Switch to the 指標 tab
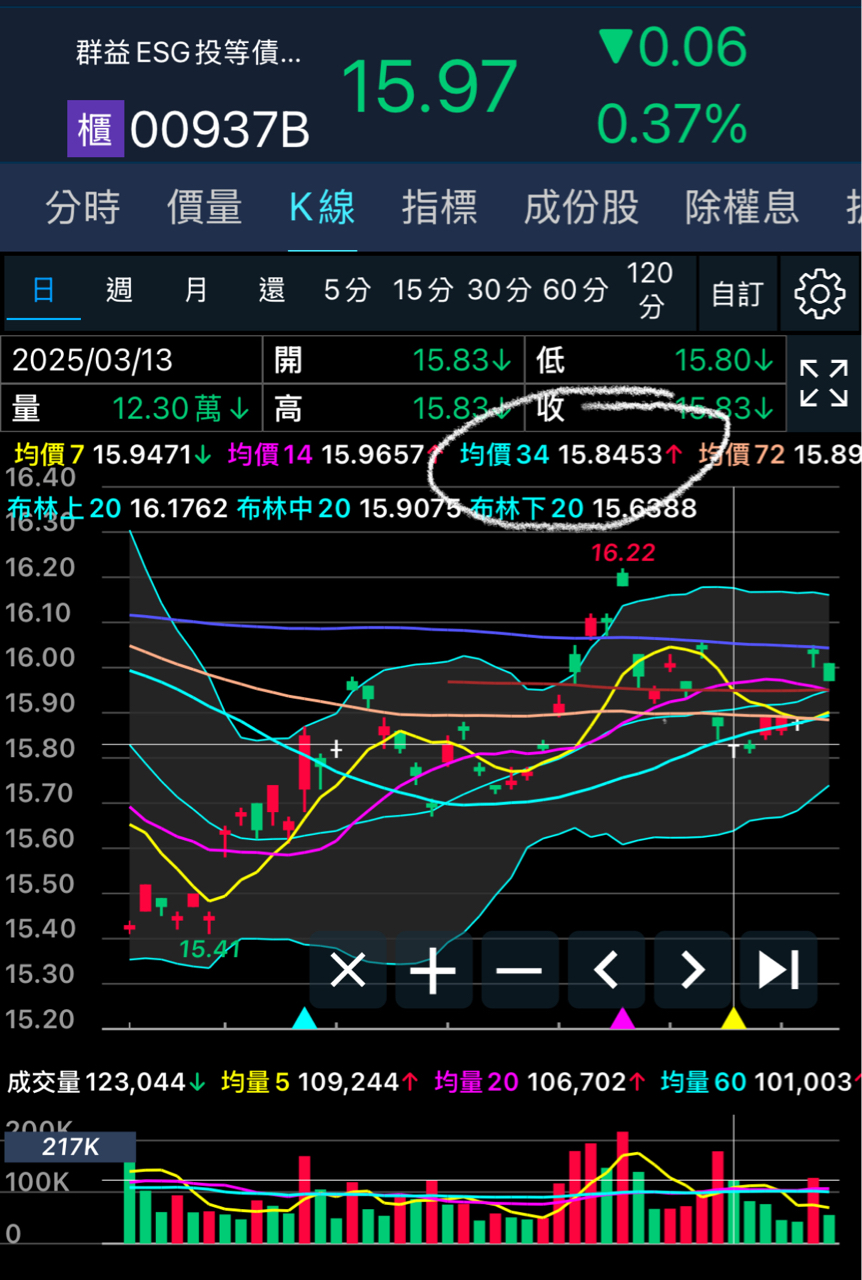Viewport: 862px width, 1280px height. click(x=438, y=206)
